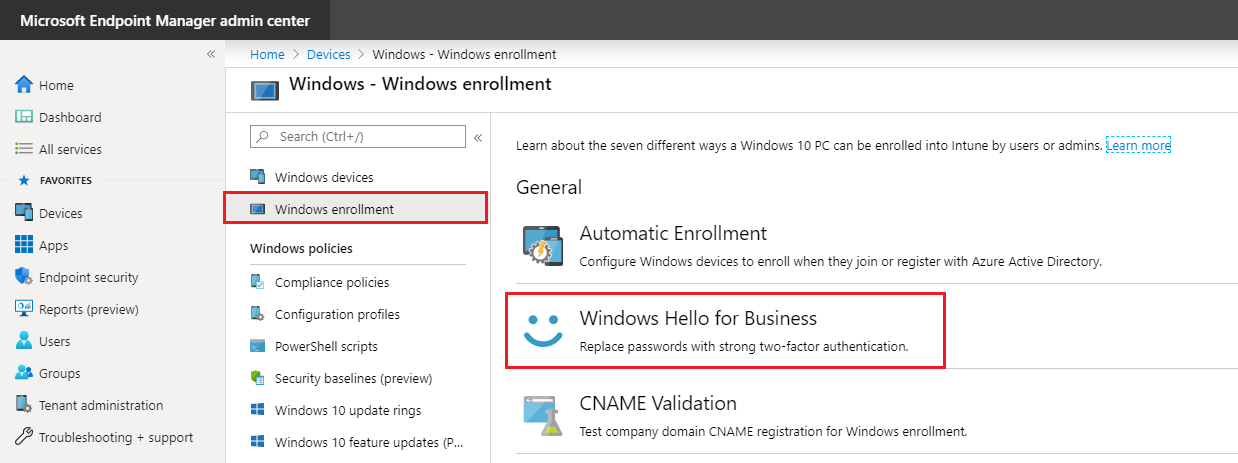Open the Dashboard icon in sidebar
Viewport: 1238px width, 463px height.
tap(25, 117)
